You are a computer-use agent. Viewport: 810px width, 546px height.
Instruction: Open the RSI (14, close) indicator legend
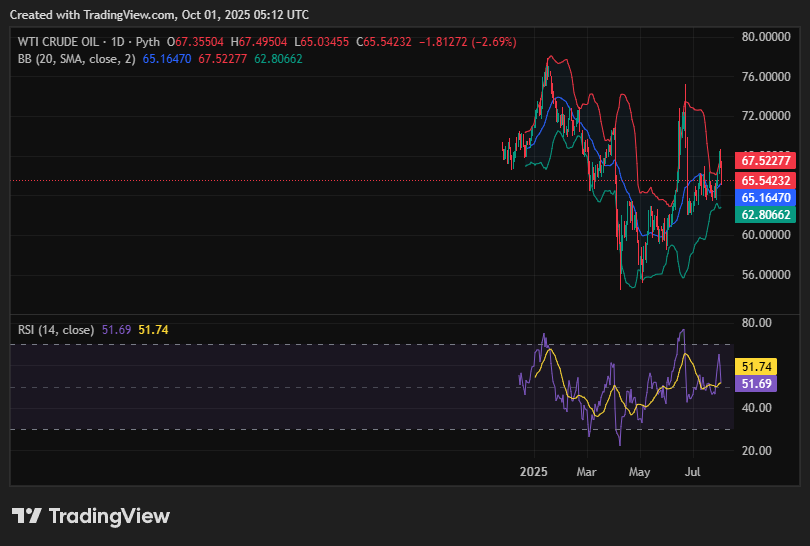pyautogui.click(x=56, y=329)
